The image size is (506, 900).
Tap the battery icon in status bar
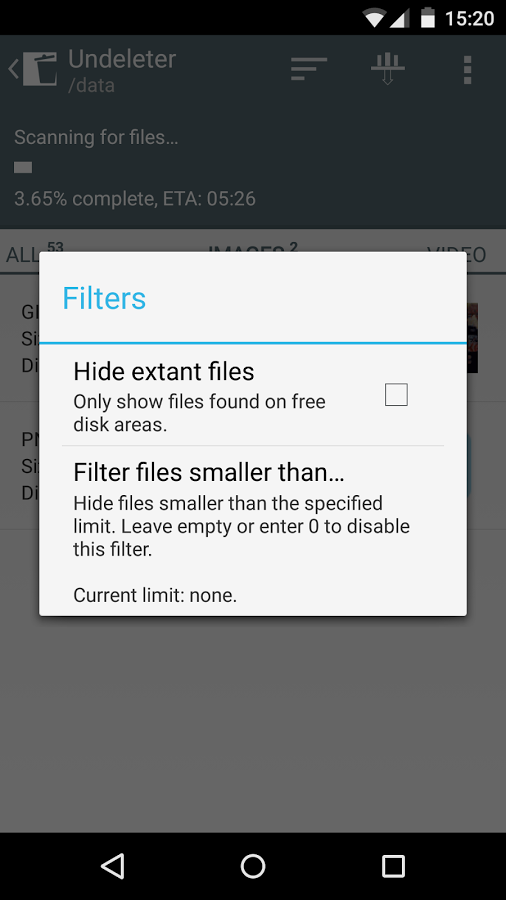[427, 18]
